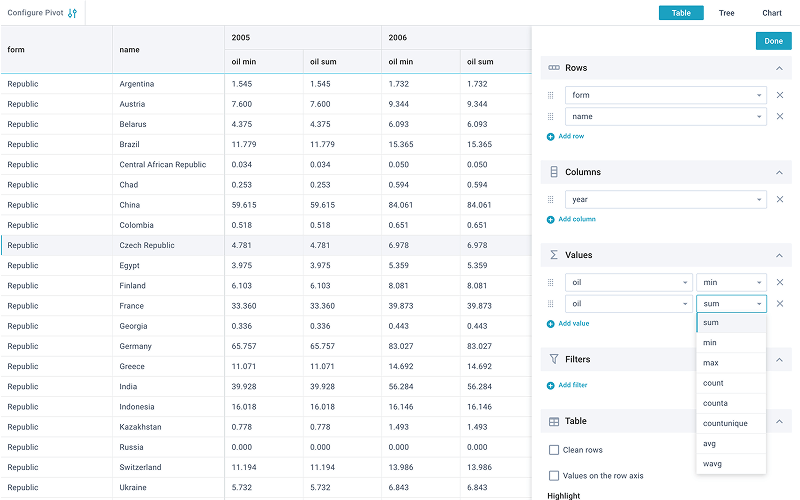This screenshot has width=800, height=500.
Task: Click the Rows section icon
Action: click(554, 68)
